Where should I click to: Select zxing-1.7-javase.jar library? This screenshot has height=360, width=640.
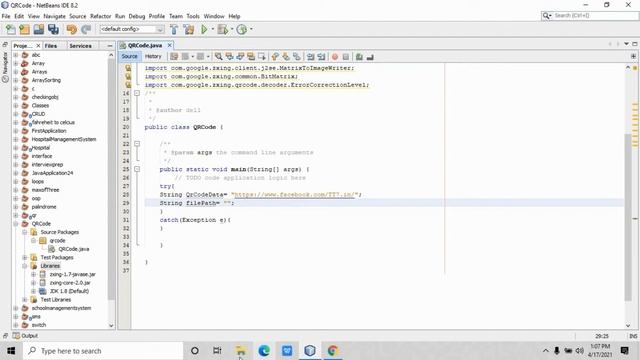coord(72,274)
